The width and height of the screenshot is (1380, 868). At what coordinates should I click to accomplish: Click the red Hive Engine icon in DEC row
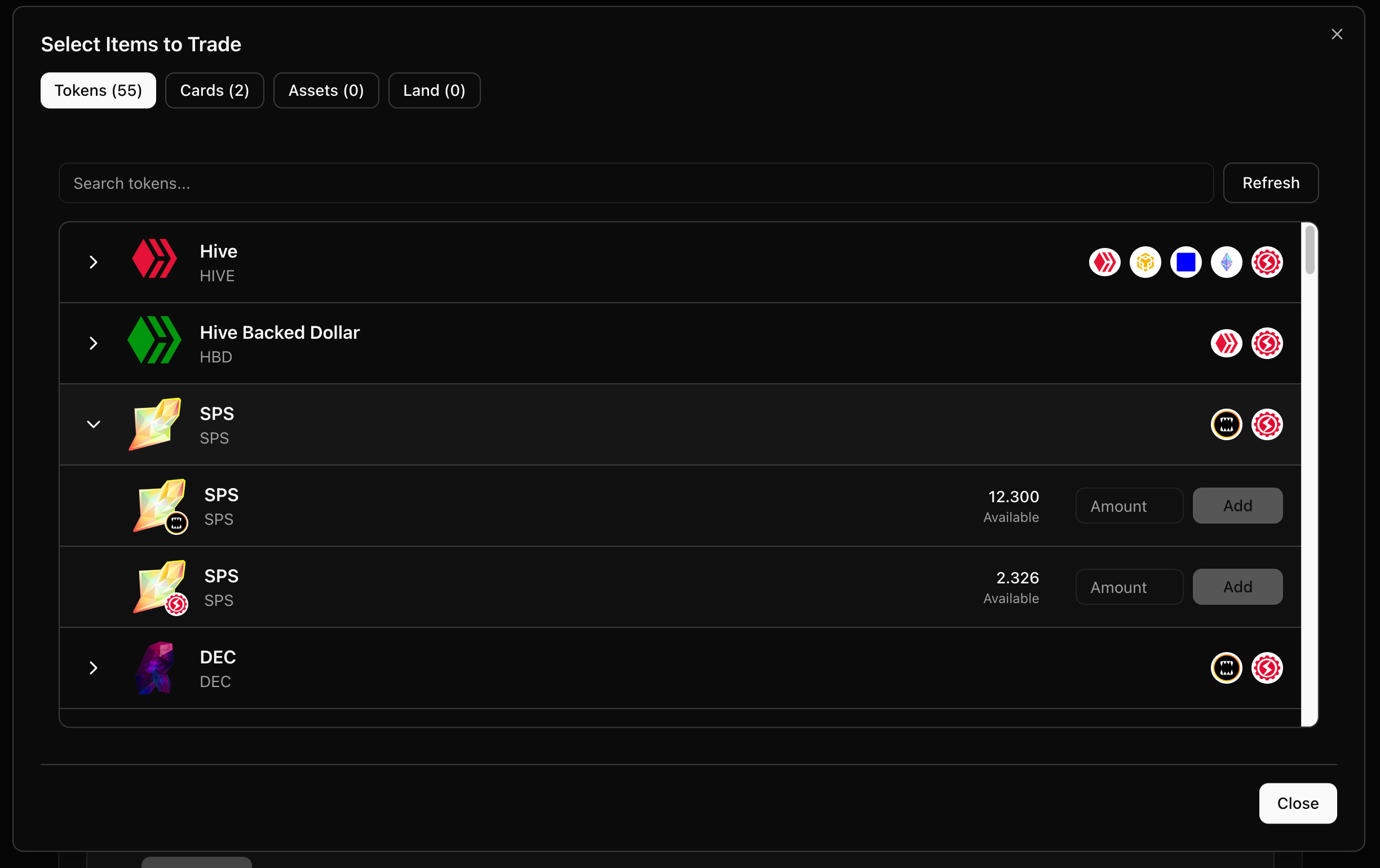1267,668
